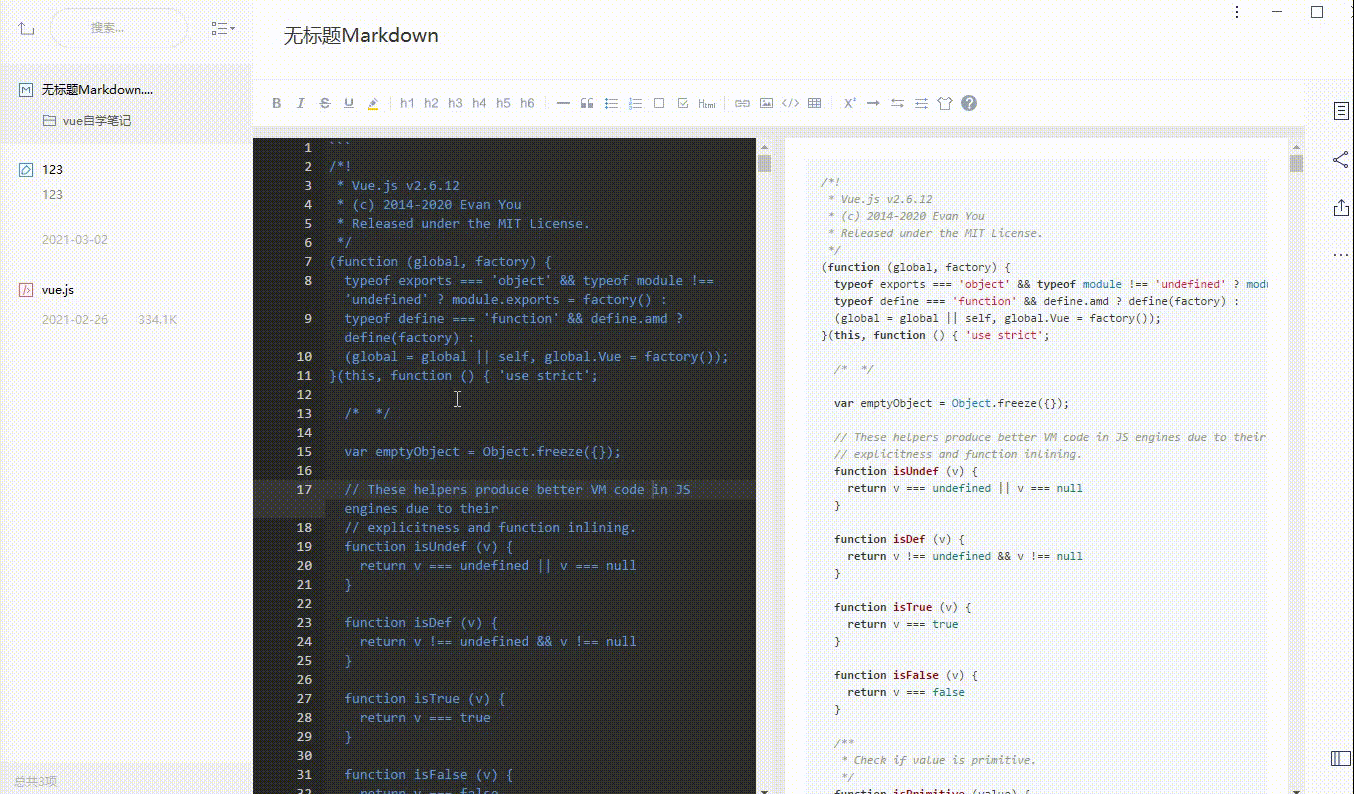Click the right arrow toolbar icon
This screenshot has width=1354, height=794.
pos(873,103)
